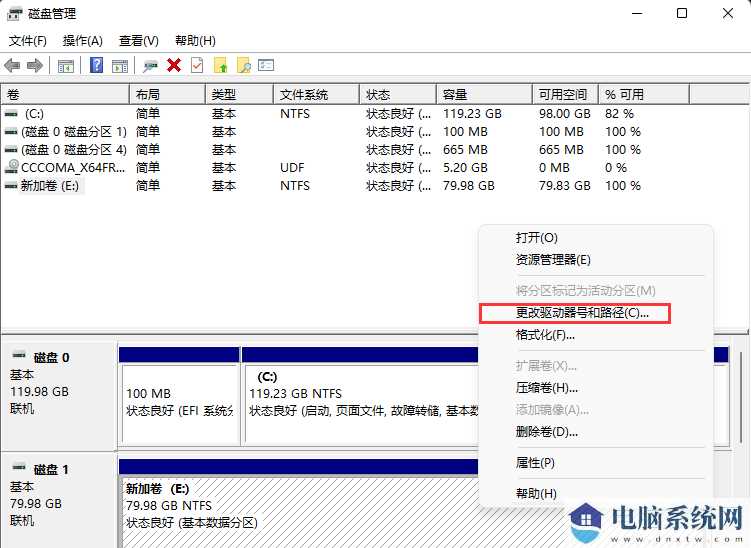
Task: Click the 5.20 GB capacity cell
Action: pyautogui.click(x=465, y=168)
